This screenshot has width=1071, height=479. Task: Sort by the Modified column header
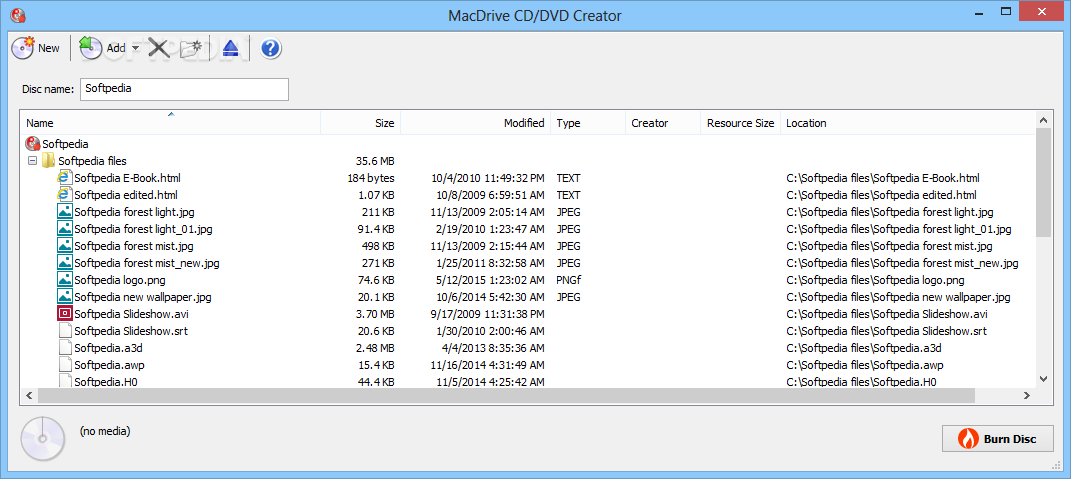[x=475, y=123]
